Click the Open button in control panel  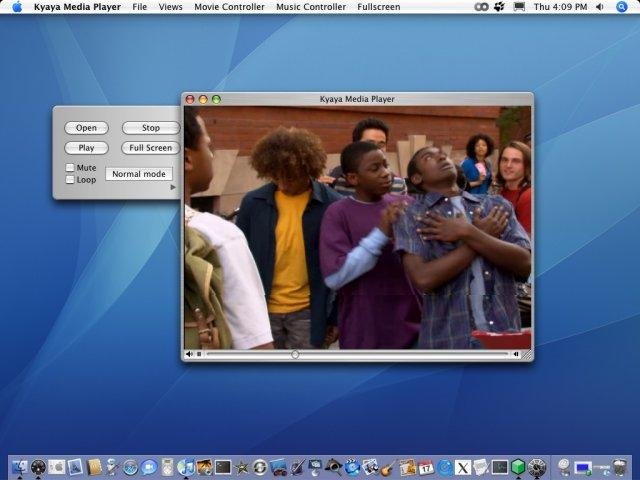click(x=87, y=128)
